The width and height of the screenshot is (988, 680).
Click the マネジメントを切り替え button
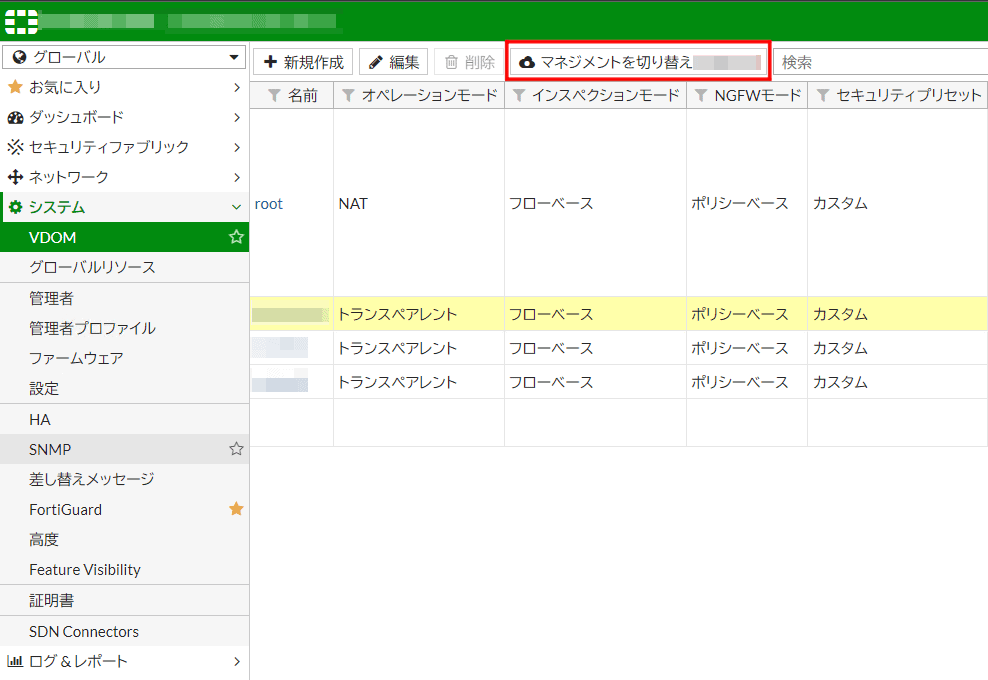click(x=638, y=62)
